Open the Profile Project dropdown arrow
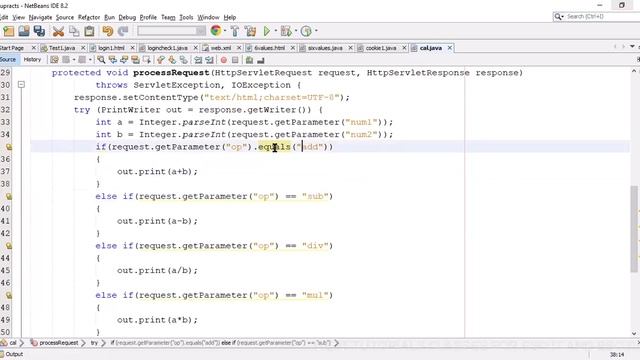Screen dimensions: 640x360 pyautogui.click(x=316, y=31)
